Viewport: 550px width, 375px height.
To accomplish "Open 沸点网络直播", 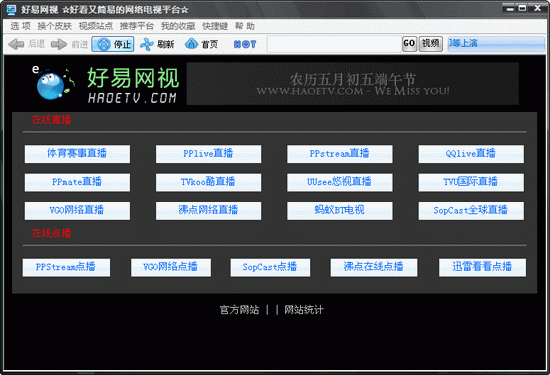I will coord(208,210).
